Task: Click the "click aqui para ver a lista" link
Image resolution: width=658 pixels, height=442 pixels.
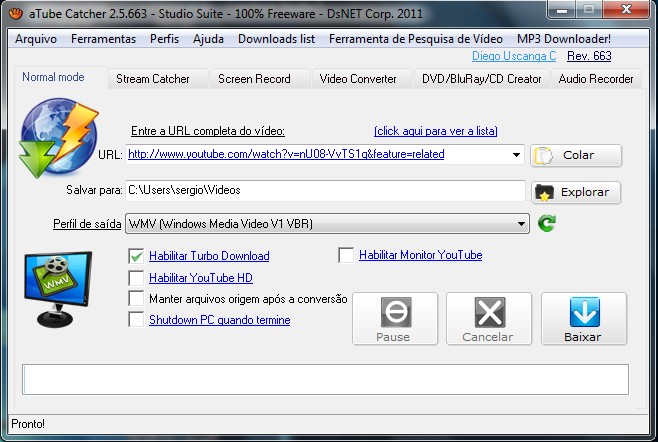Action: [x=436, y=131]
